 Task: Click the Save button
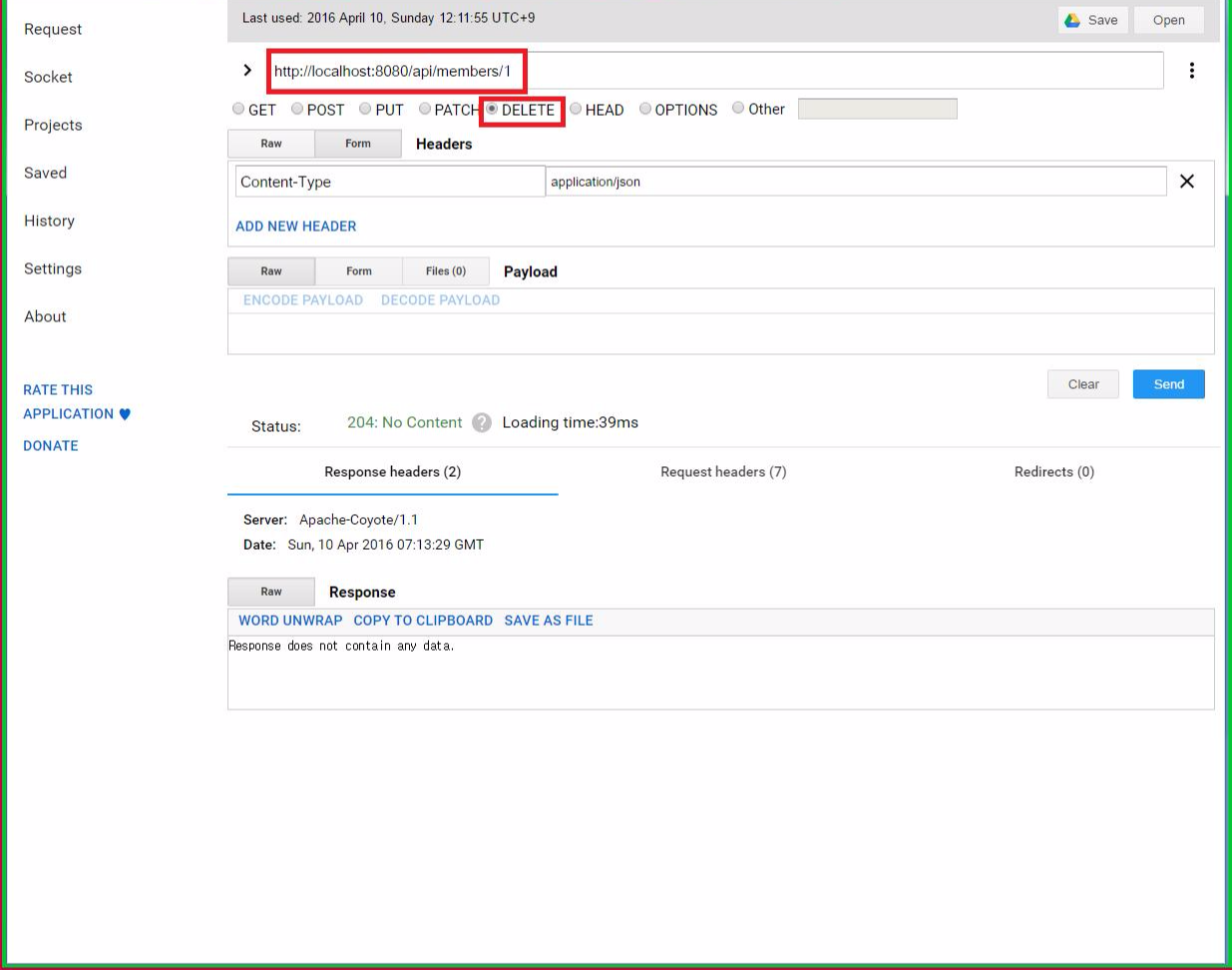click(x=1093, y=20)
